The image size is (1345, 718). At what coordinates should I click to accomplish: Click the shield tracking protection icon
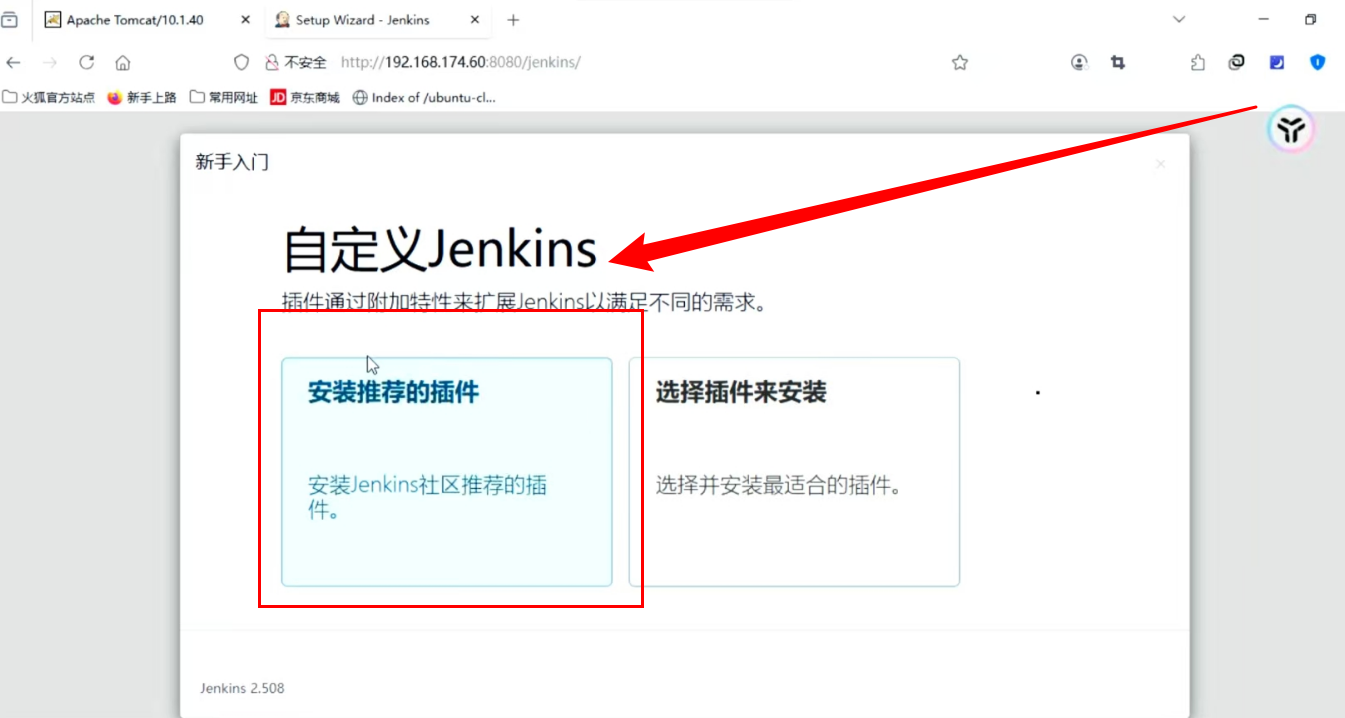pos(241,62)
